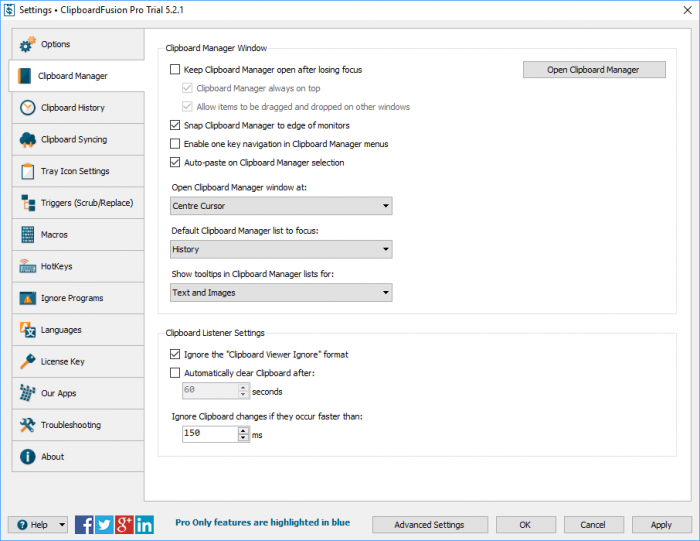
Task: Toggle Allow items to be dragged and dropped
Action: point(188,107)
